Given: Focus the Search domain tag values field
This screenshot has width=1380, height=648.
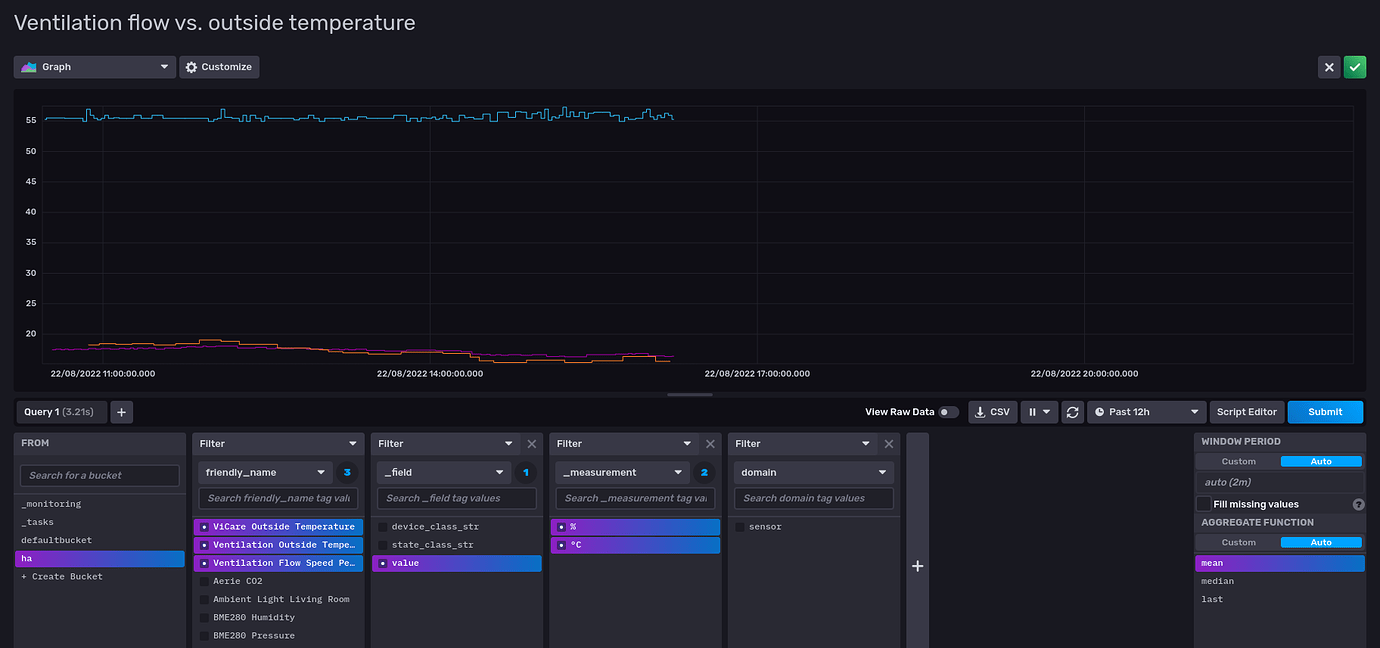Looking at the screenshot, I should 813,498.
